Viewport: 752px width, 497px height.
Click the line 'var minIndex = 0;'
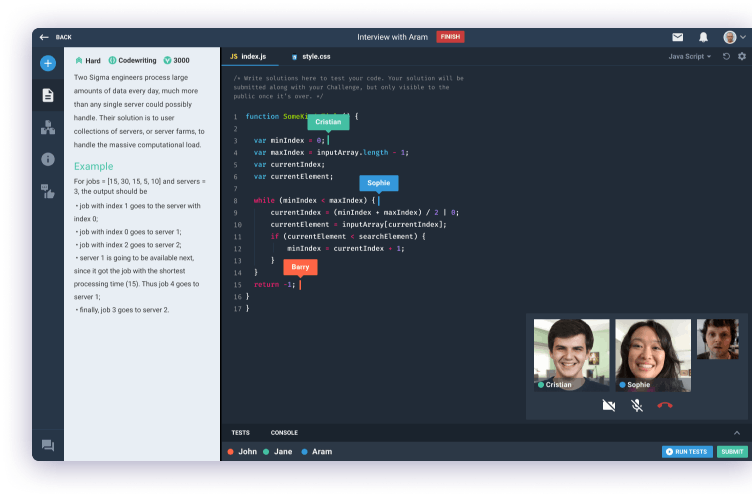click(289, 141)
